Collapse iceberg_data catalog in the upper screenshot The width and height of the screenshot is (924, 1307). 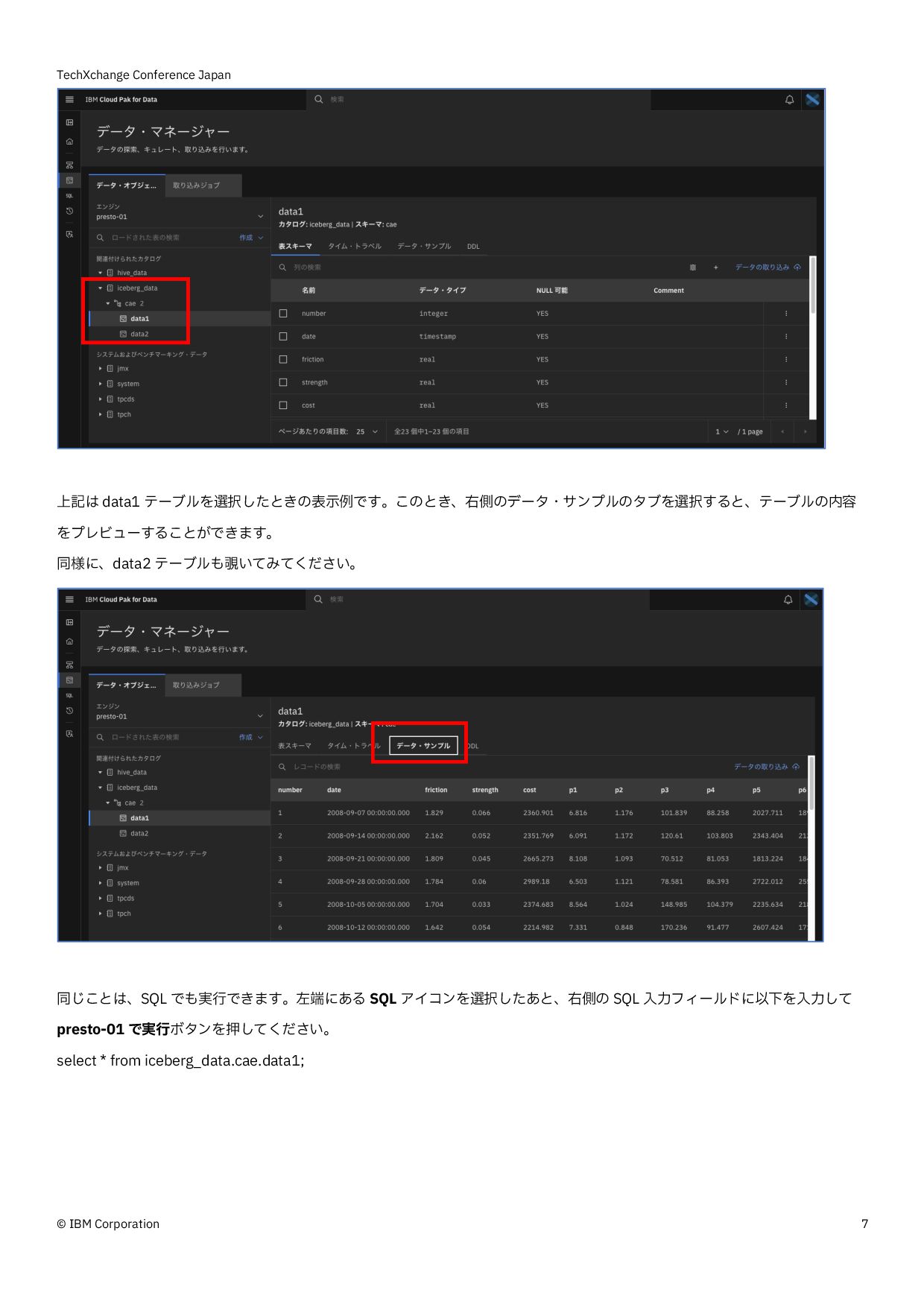coord(101,288)
